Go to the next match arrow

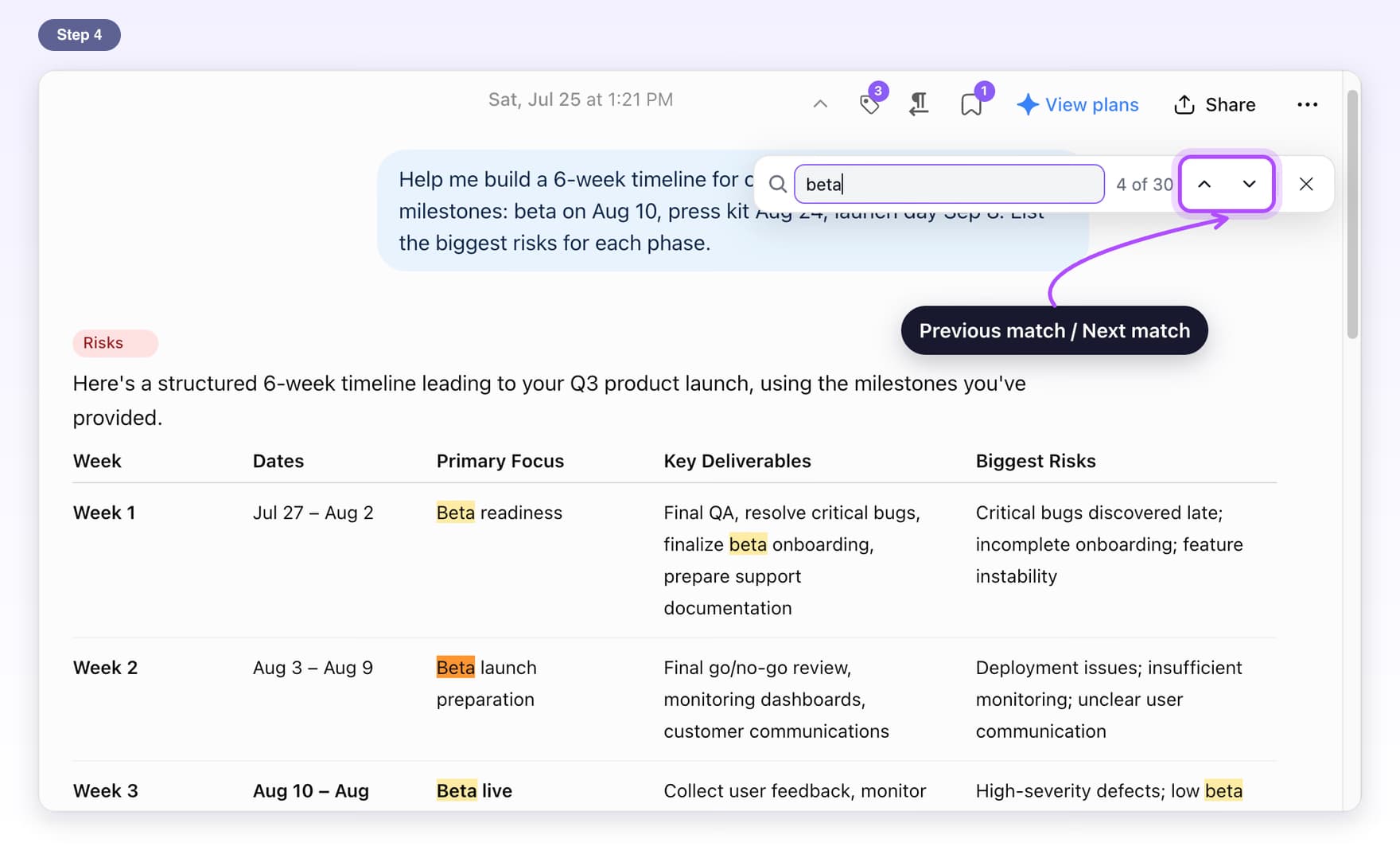1249,184
